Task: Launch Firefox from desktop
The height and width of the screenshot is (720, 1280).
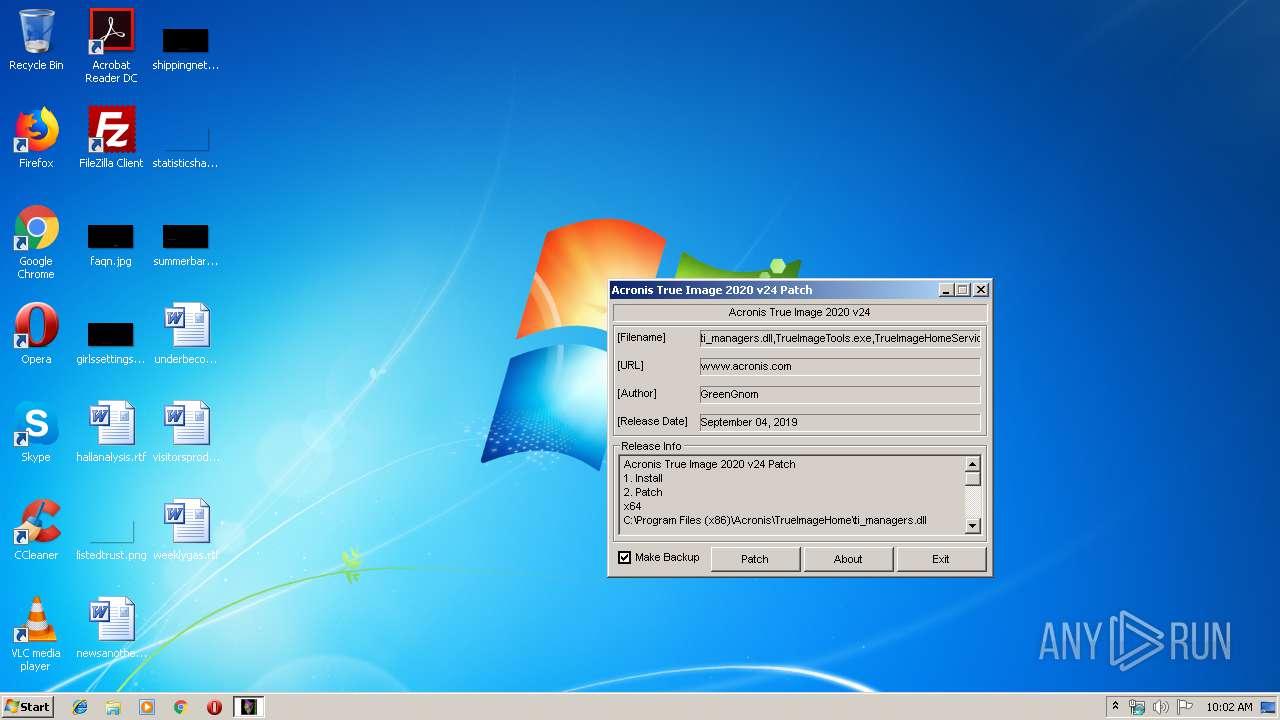Action: click(36, 138)
